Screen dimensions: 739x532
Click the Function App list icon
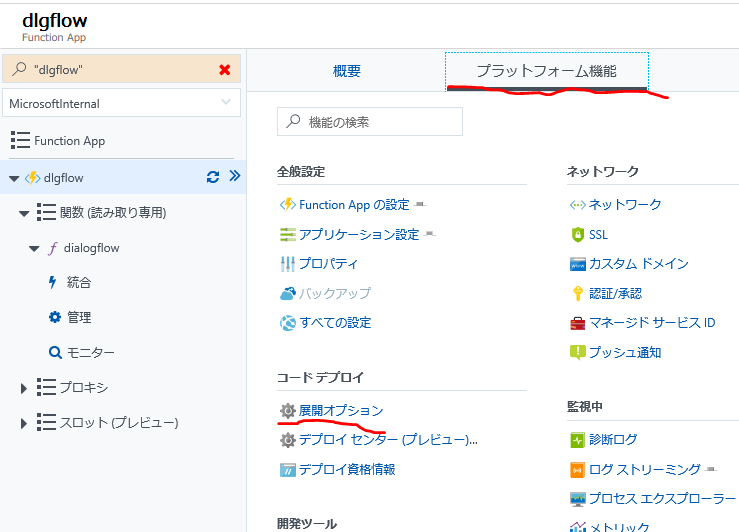click(x=20, y=140)
